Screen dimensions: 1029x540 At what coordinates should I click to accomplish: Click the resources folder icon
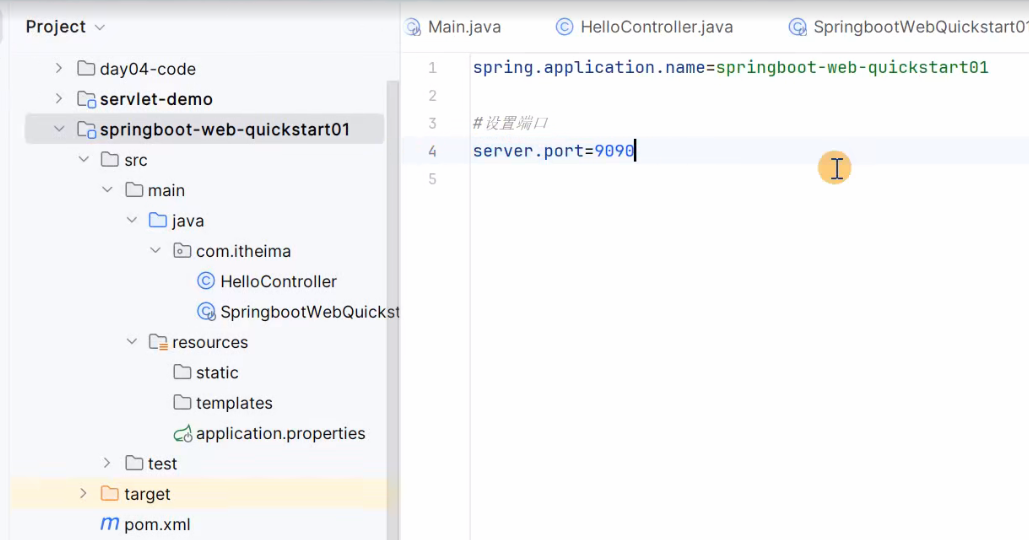coord(158,343)
